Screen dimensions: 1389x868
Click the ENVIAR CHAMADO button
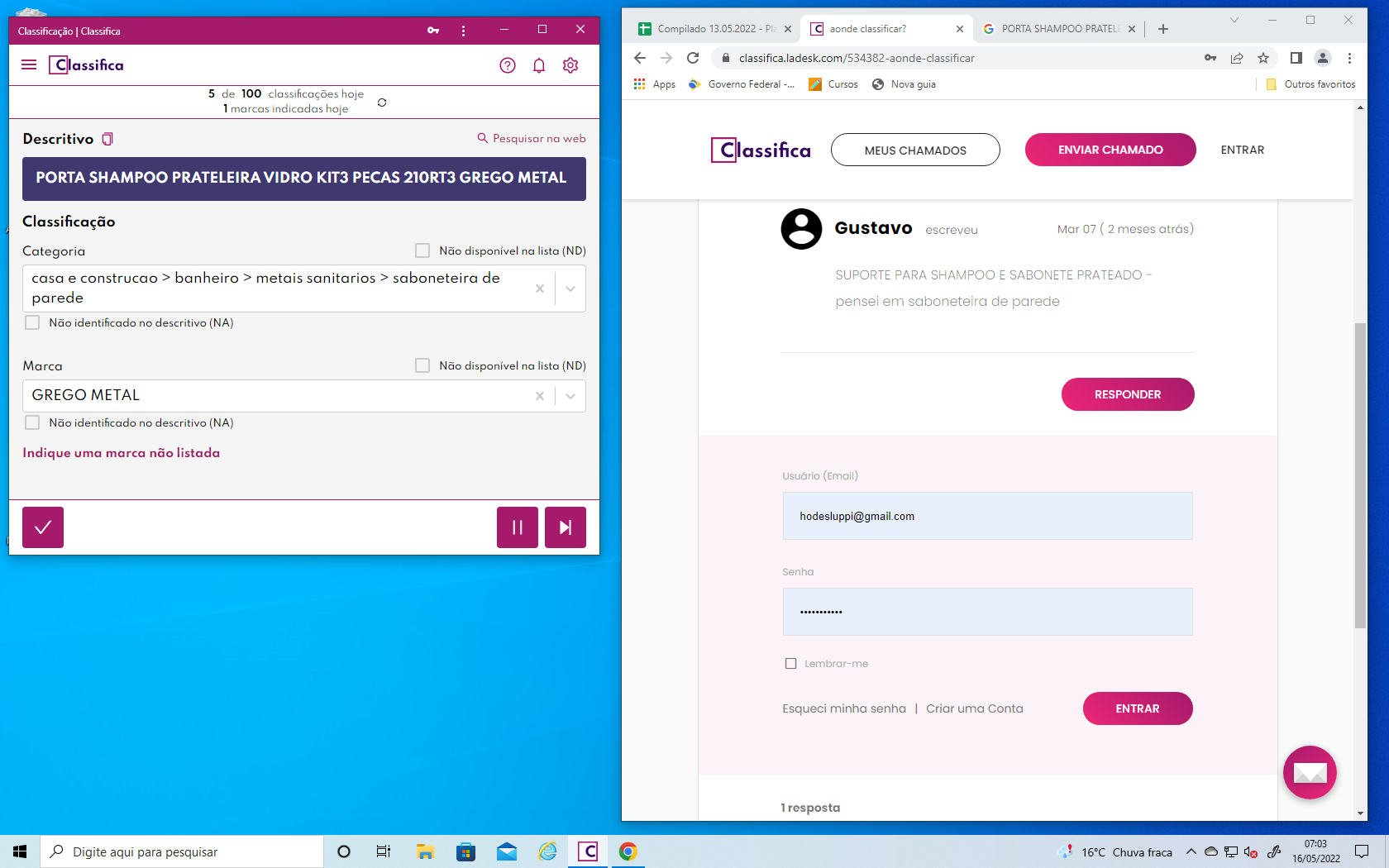point(1110,150)
